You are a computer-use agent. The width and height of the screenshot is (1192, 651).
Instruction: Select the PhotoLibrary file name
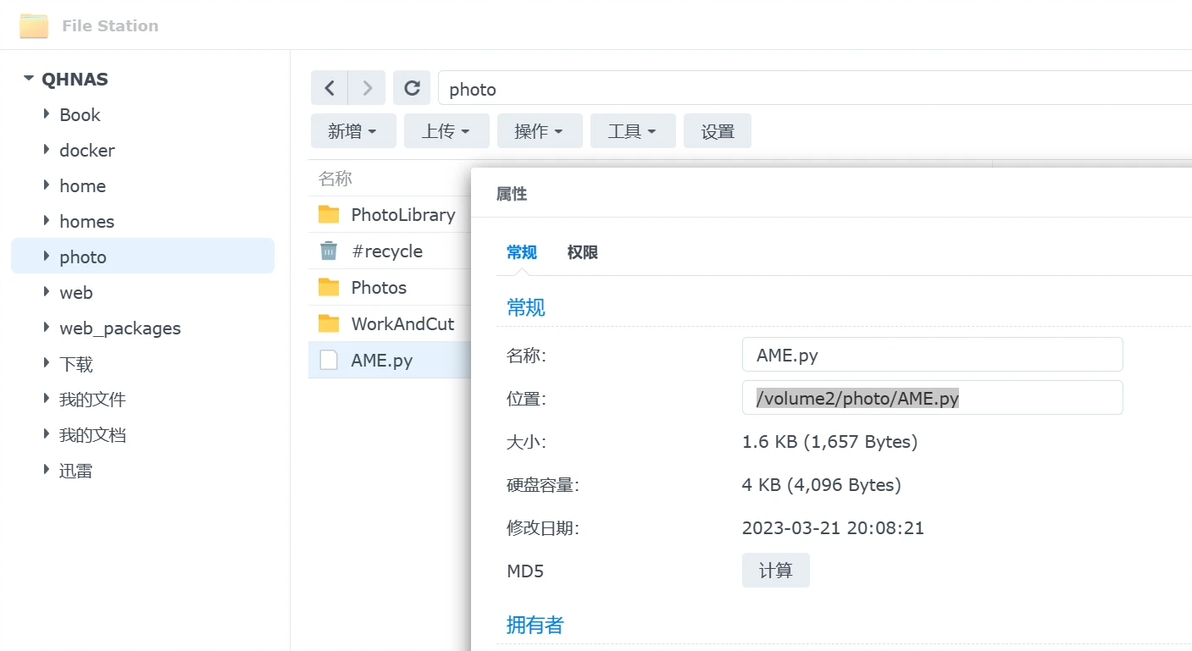click(x=403, y=215)
